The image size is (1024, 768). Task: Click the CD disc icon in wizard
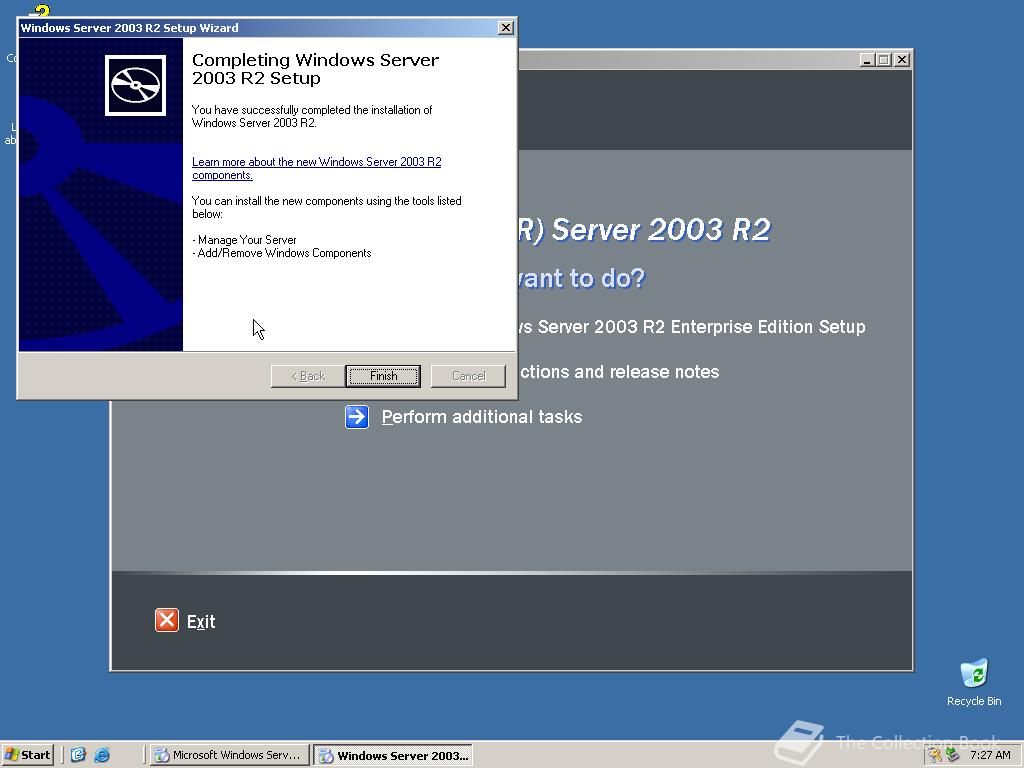[135, 86]
